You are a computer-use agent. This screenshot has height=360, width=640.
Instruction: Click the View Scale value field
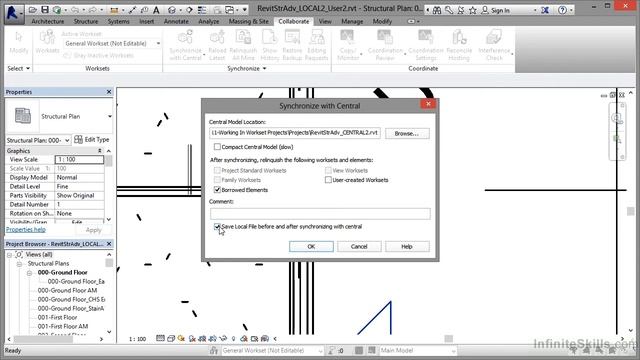pos(79,160)
